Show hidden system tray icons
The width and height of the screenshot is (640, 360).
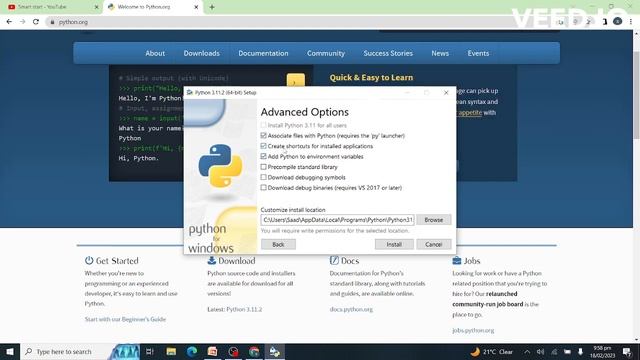527,352
